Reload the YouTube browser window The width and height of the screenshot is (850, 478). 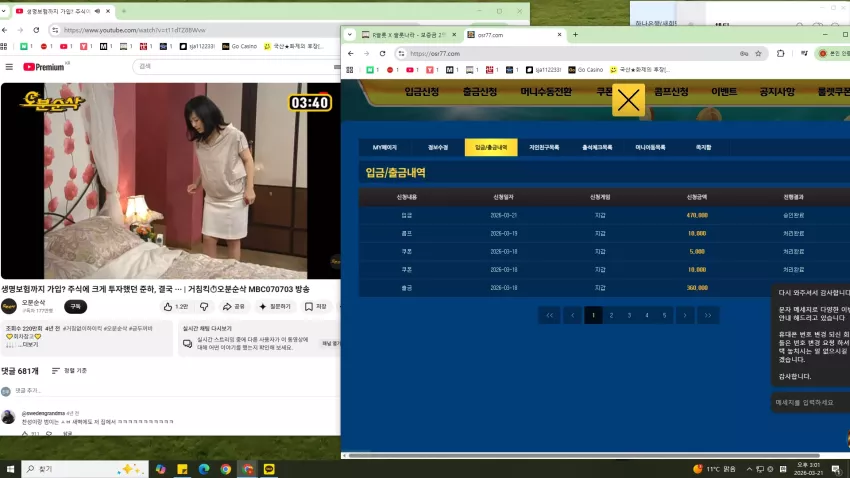pos(36,30)
